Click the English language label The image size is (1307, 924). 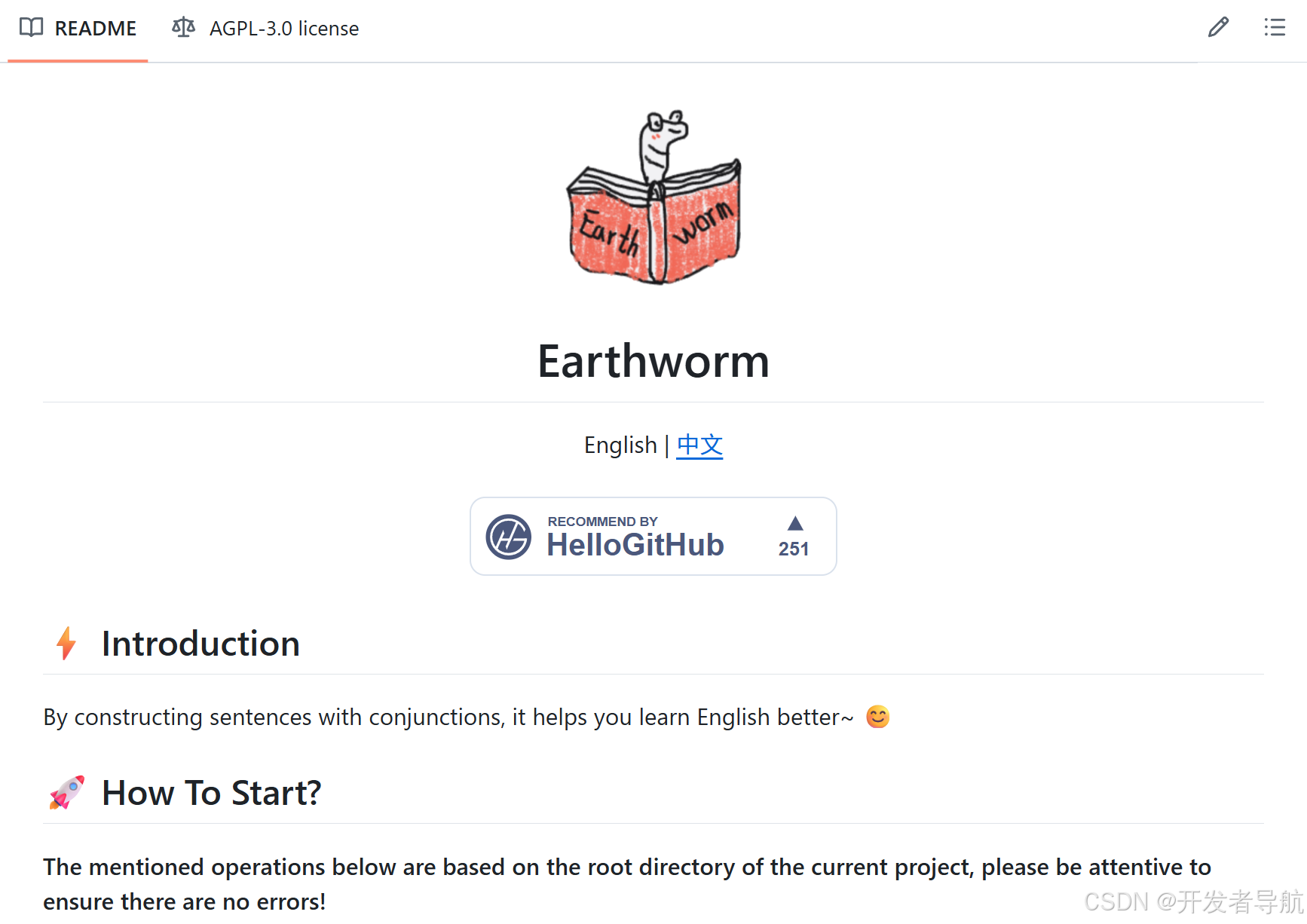620,445
